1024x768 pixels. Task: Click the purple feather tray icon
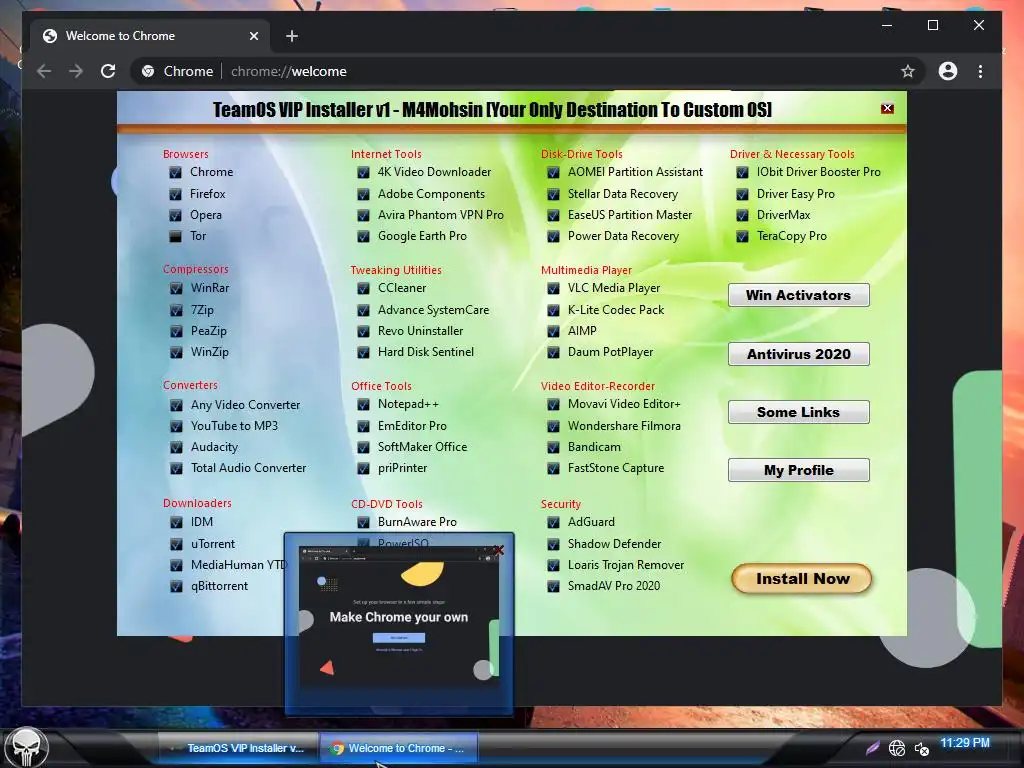tap(872, 747)
